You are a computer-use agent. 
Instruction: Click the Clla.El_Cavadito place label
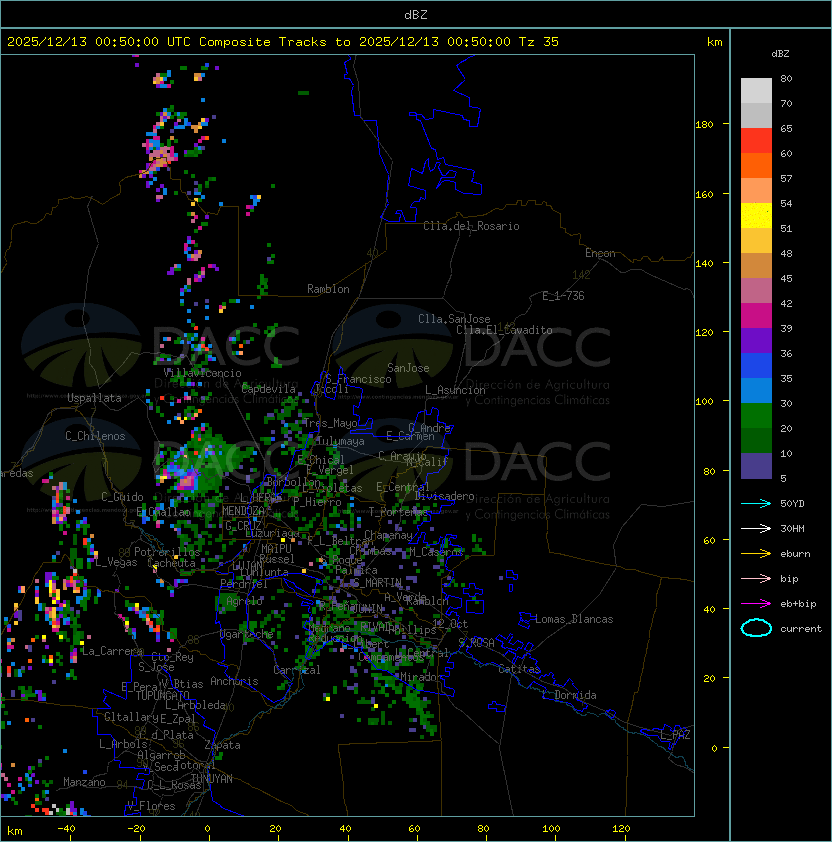[504, 330]
